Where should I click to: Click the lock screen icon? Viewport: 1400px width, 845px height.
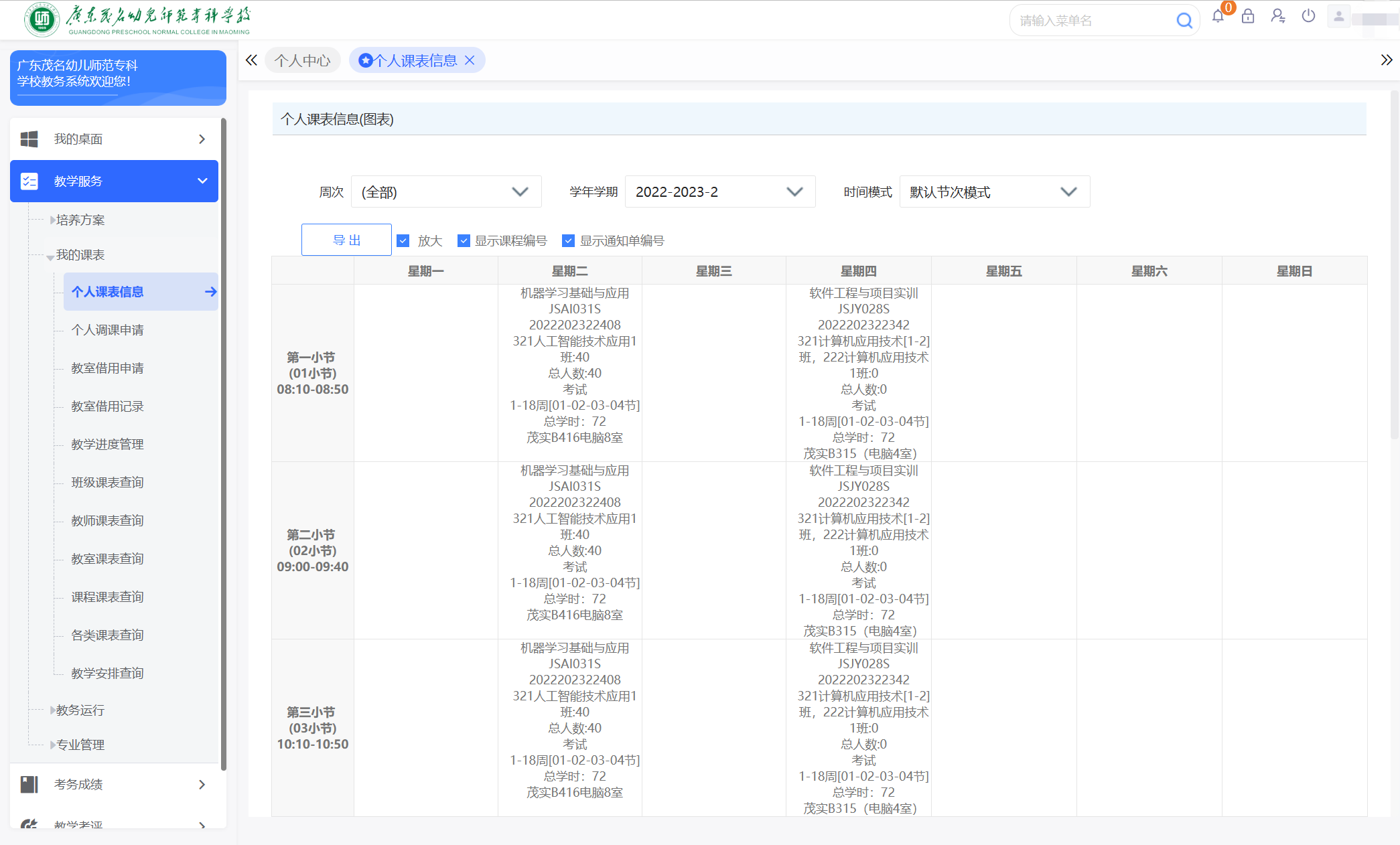(x=1247, y=17)
